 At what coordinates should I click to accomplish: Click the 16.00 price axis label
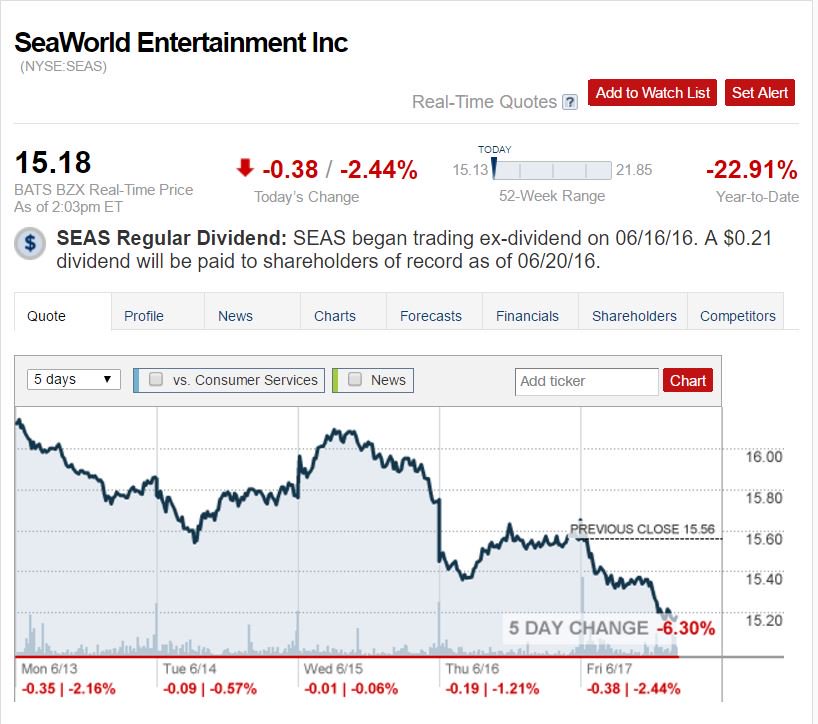pyautogui.click(x=764, y=457)
